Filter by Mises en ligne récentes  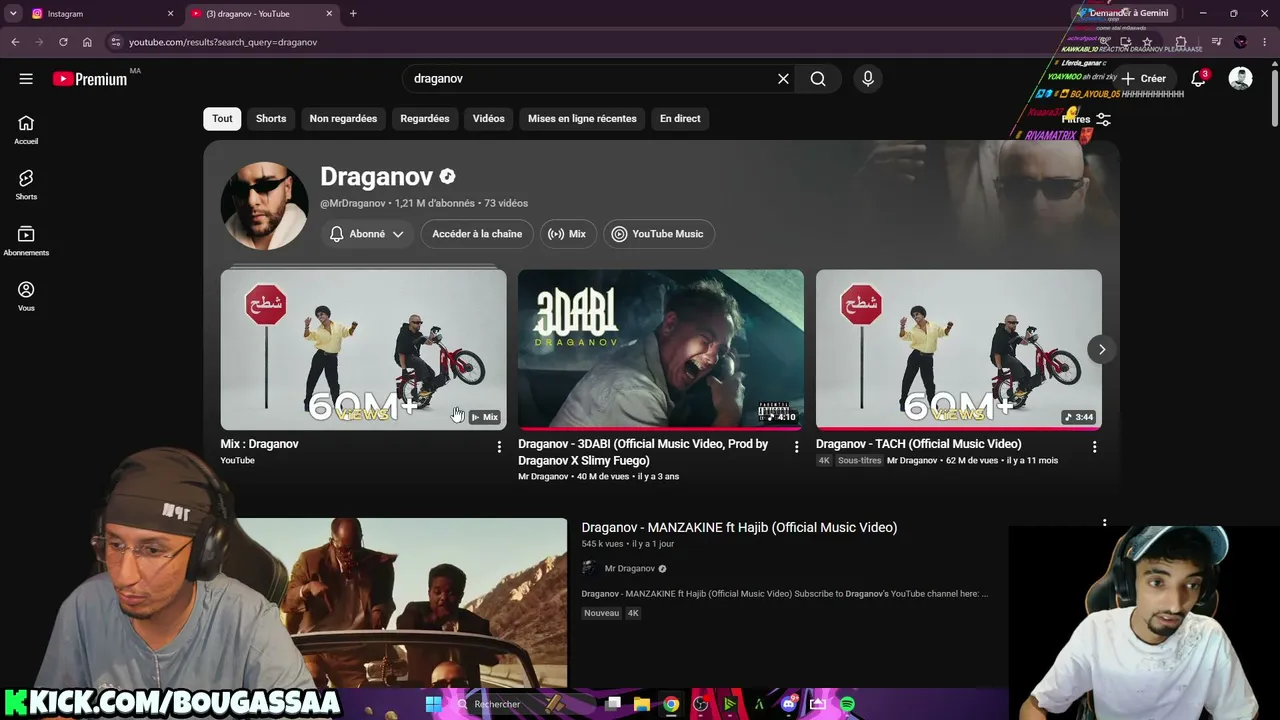582,118
